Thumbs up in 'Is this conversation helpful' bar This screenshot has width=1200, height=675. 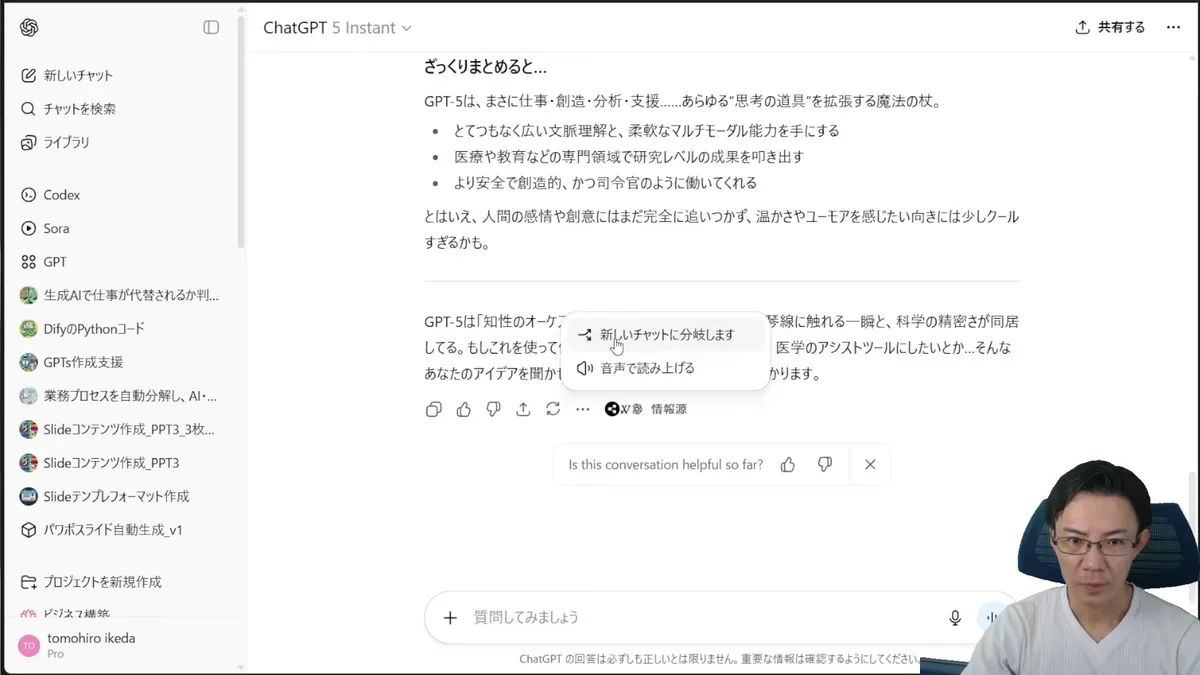[788, 465]
